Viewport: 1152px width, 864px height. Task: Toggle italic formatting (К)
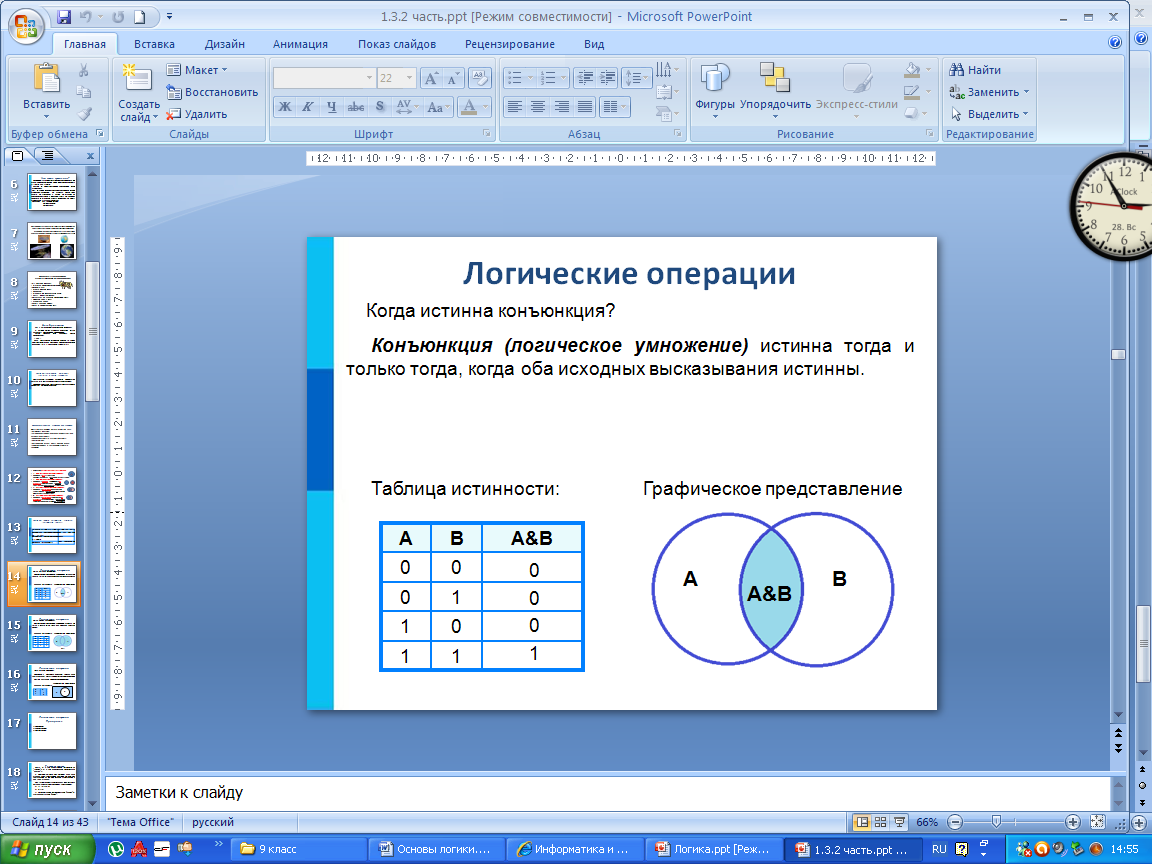coord(308,107)
